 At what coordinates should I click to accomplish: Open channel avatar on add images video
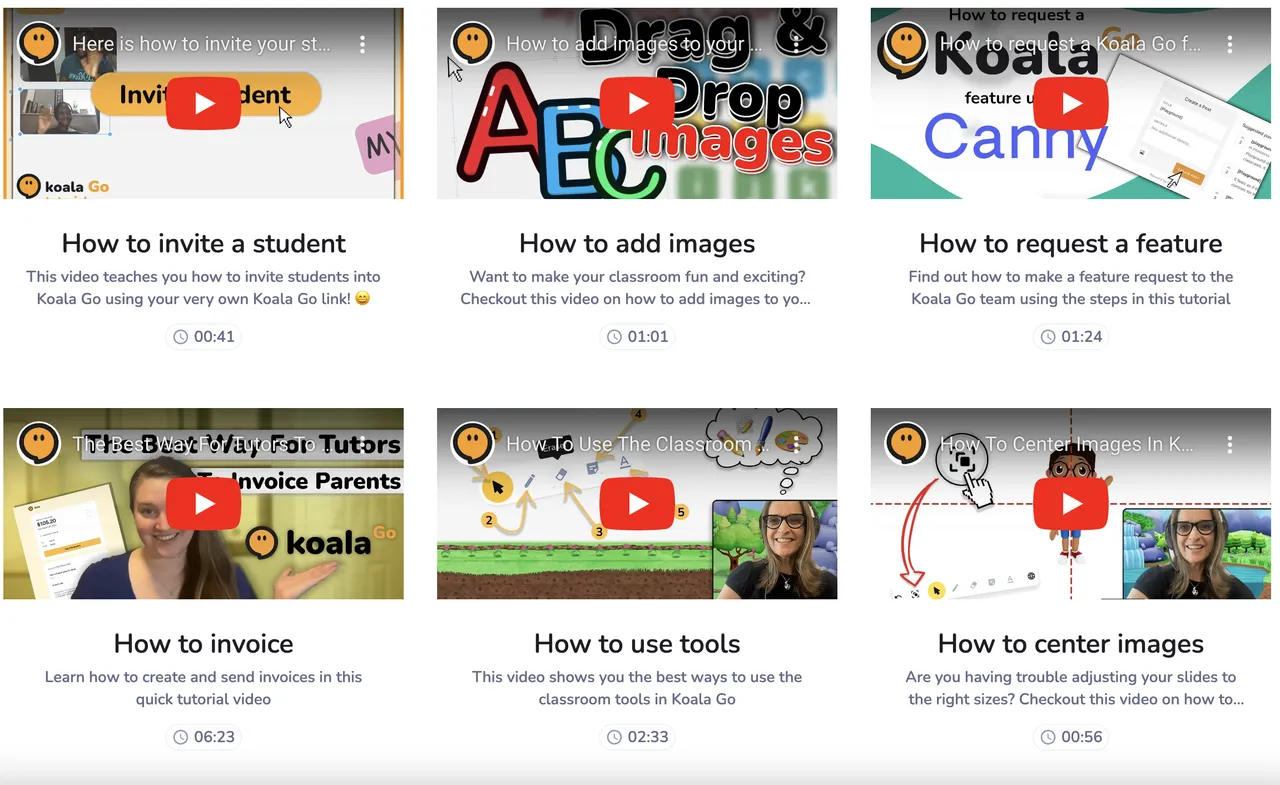pyautogui.click(x=472, y=44)
